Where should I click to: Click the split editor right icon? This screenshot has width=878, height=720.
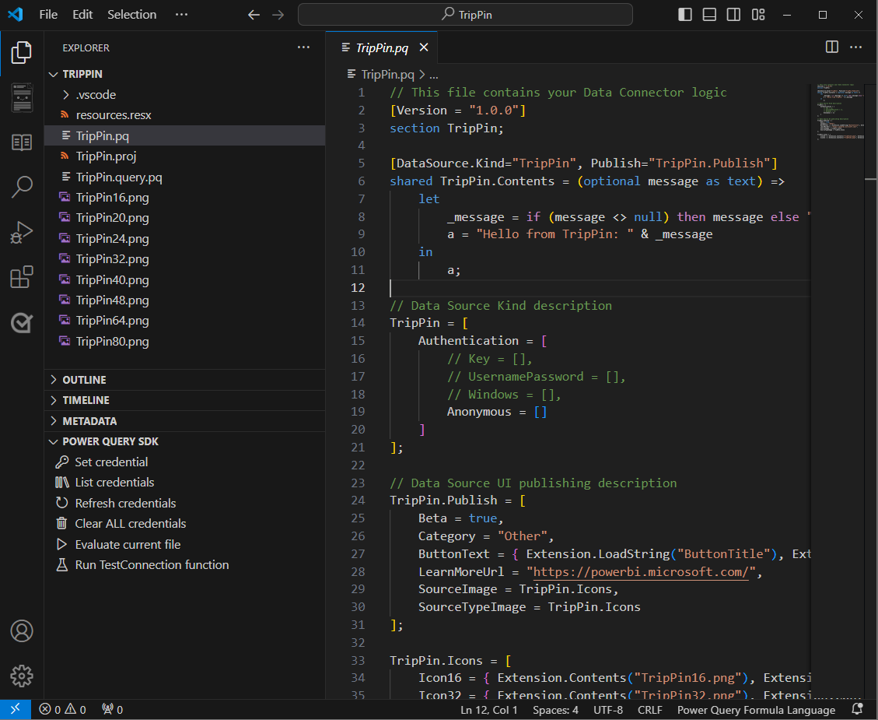click(832, 47)
